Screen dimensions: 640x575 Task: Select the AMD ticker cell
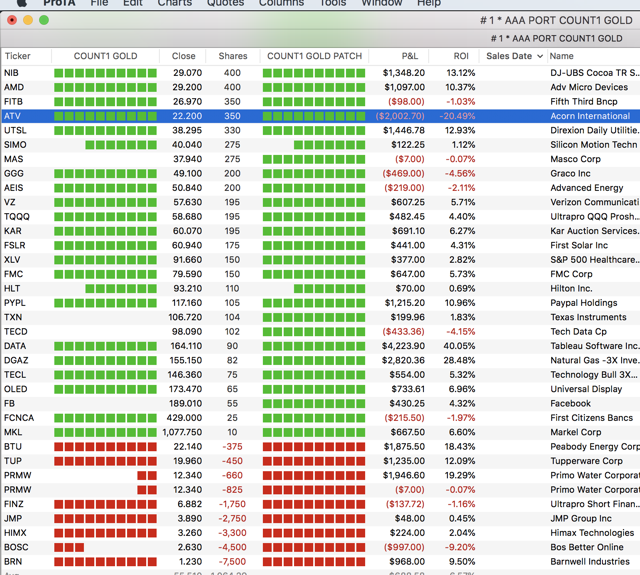pyautogui.click(x=13, y=87)
